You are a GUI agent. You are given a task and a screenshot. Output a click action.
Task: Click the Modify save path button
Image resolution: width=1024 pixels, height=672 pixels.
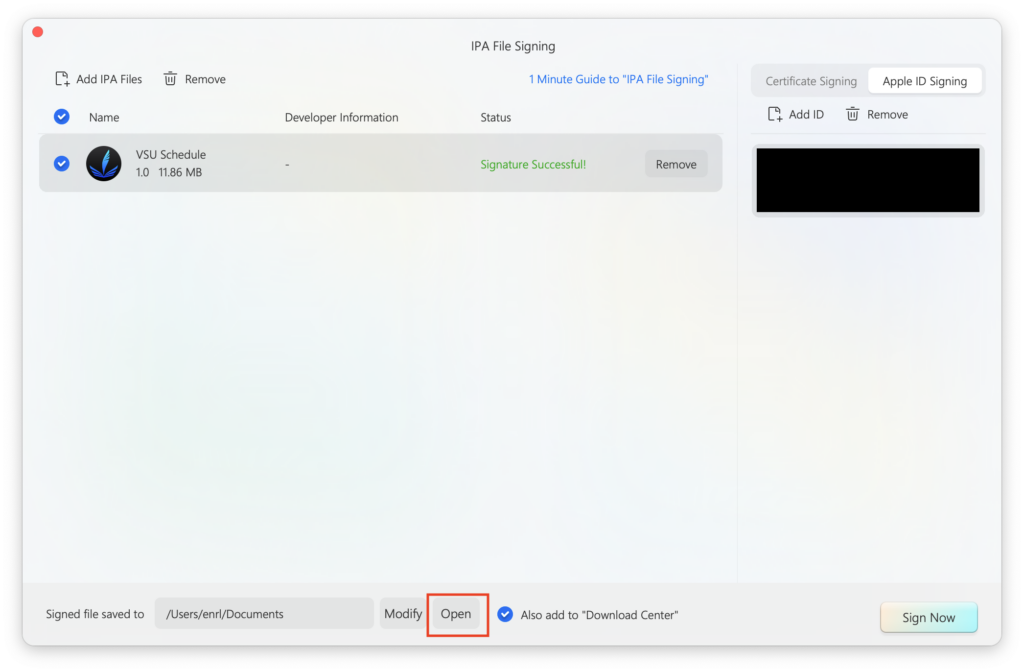403,614
